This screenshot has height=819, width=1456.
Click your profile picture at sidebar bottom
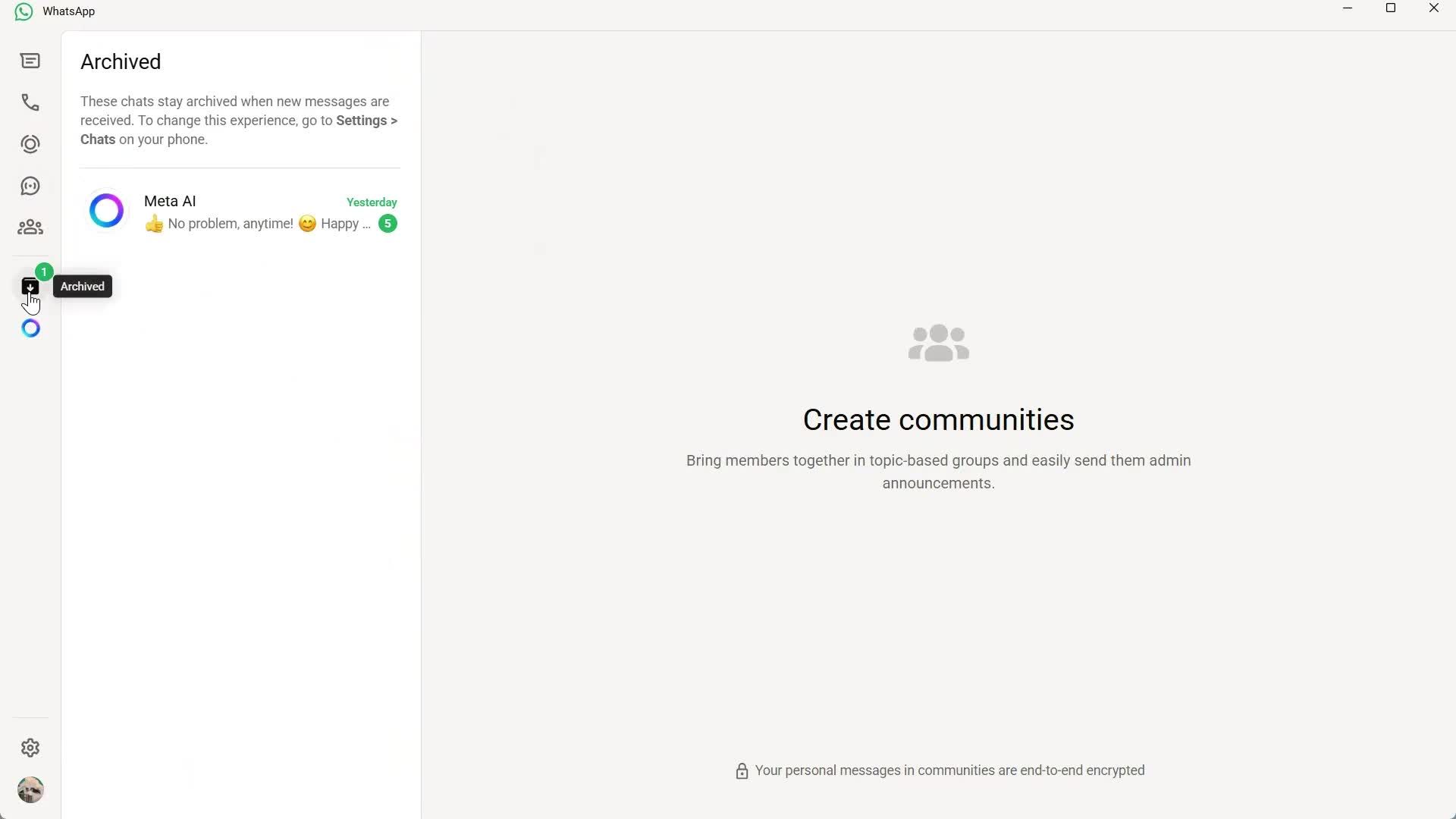click(x=30, y=789)
